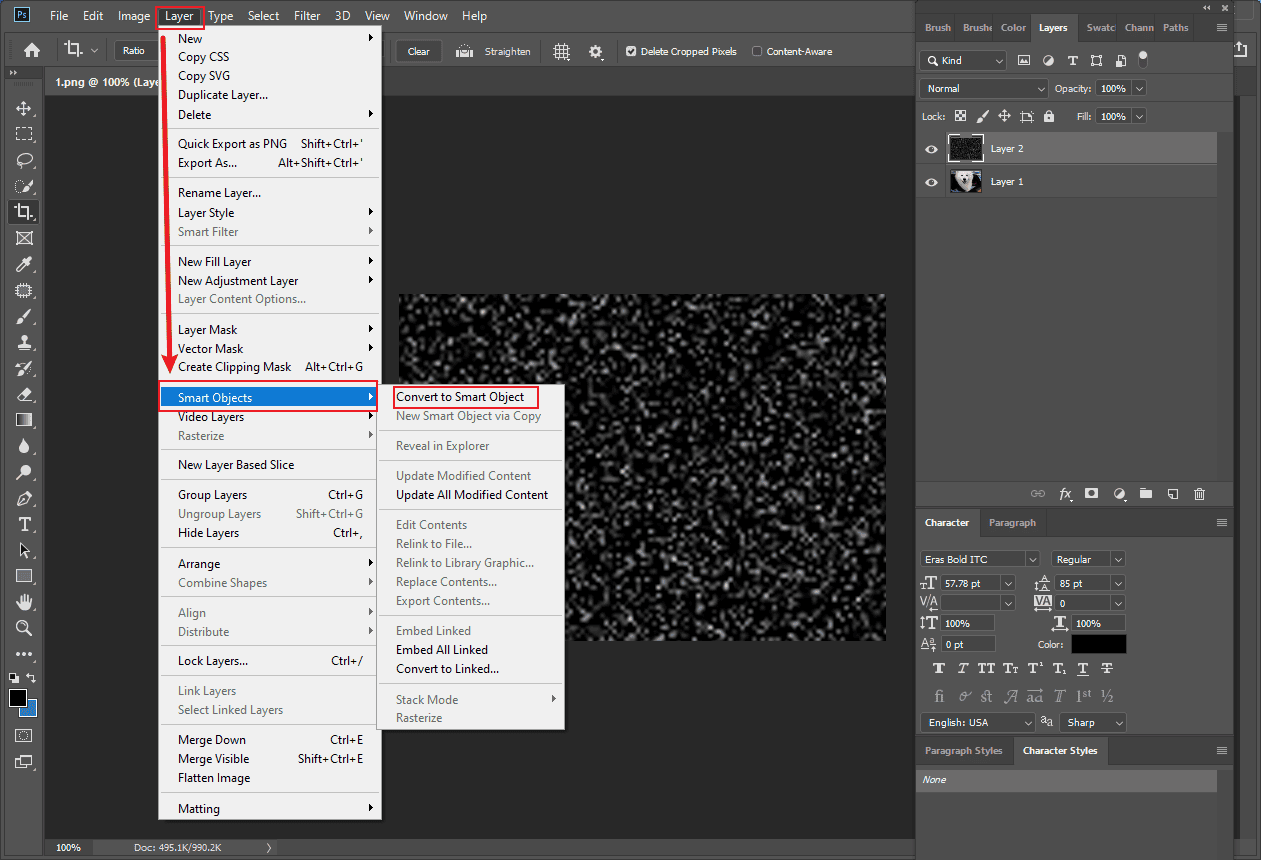
Task: Click the Layer 1 thumbnail
Action: (965, 181)
